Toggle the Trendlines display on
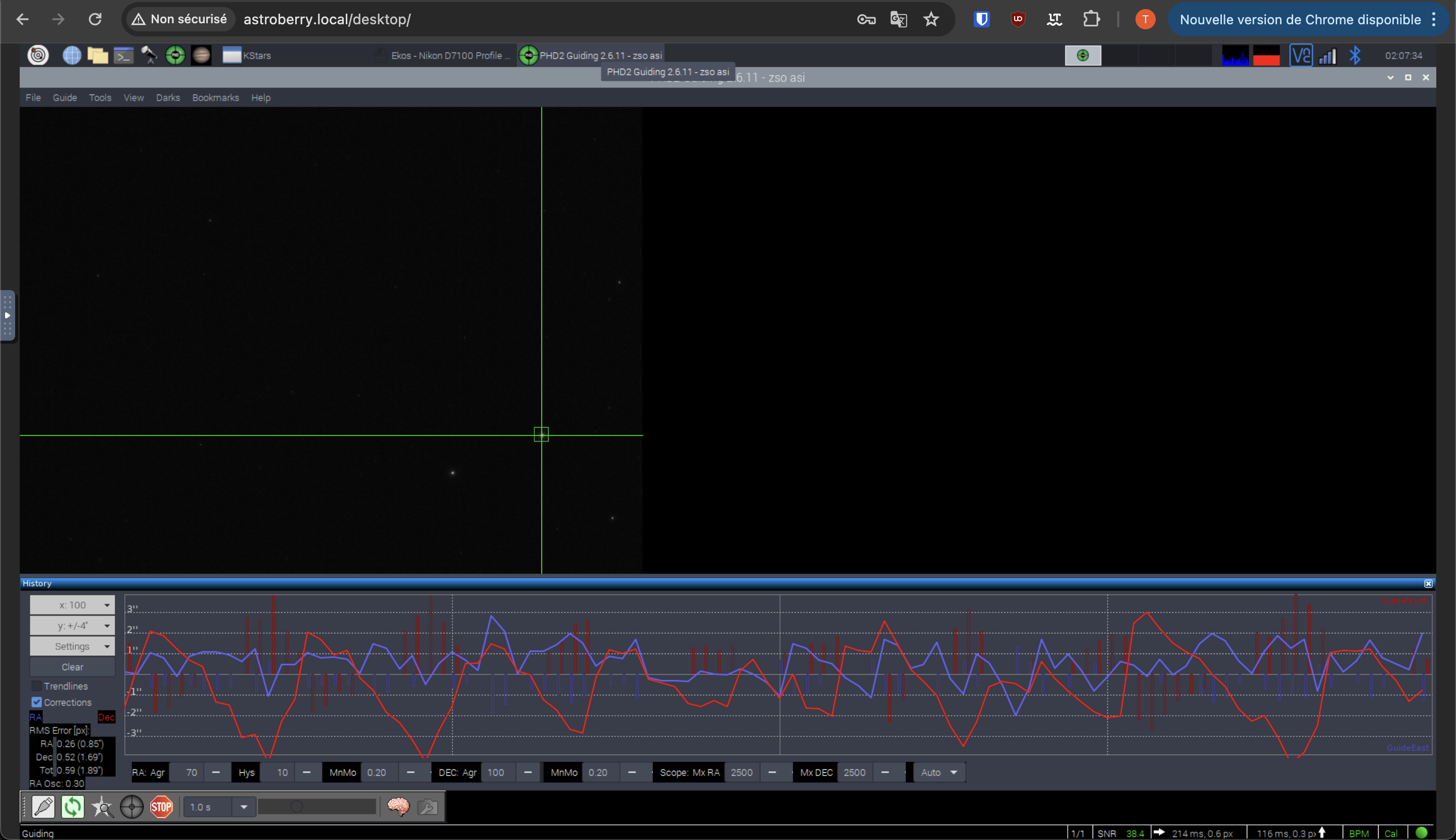The image size is (1456, 840). pyautogui.click(x=36, y=685)
